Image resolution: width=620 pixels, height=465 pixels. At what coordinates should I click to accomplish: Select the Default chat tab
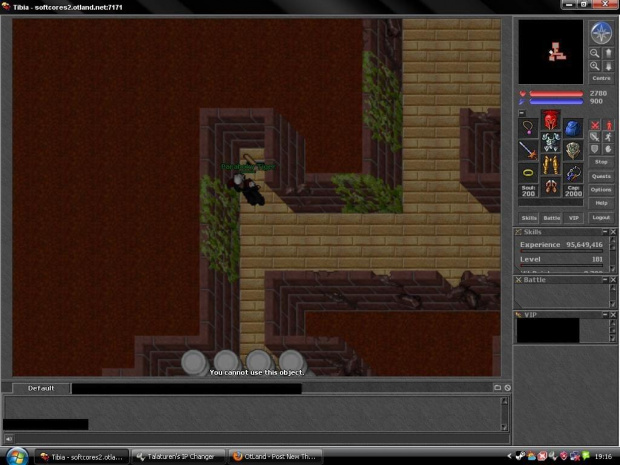(41, 388)
